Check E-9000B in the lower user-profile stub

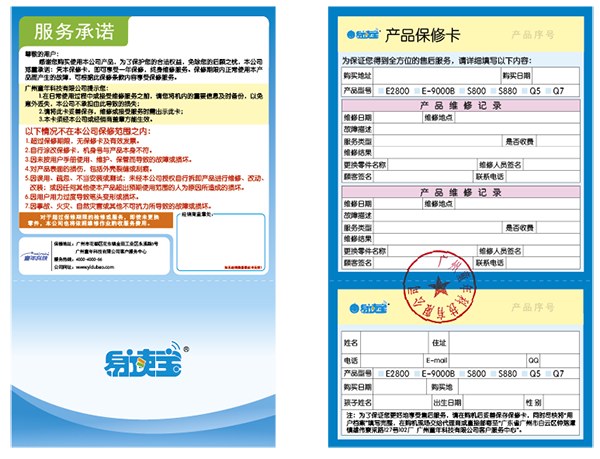[x=417, y=374]
